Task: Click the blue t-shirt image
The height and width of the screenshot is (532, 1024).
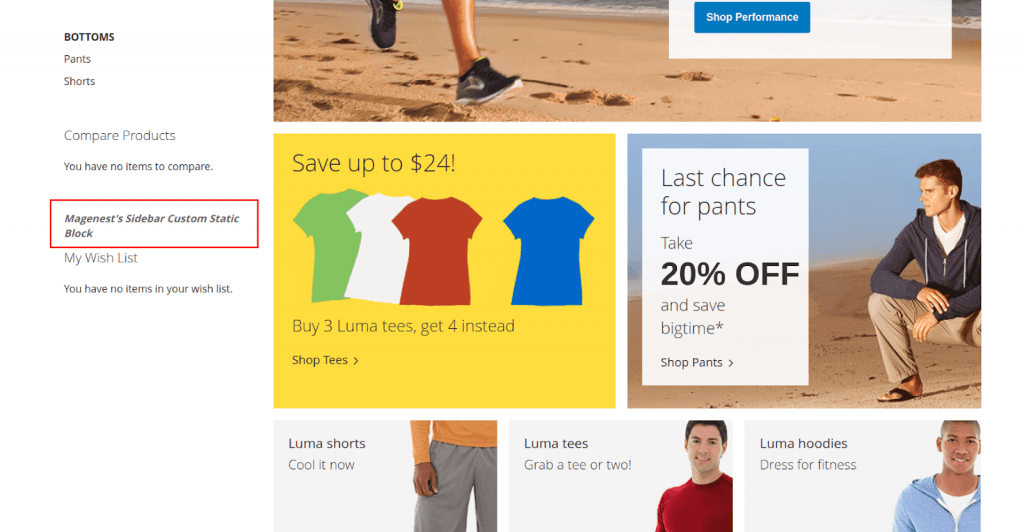Action: coord(548,251)
